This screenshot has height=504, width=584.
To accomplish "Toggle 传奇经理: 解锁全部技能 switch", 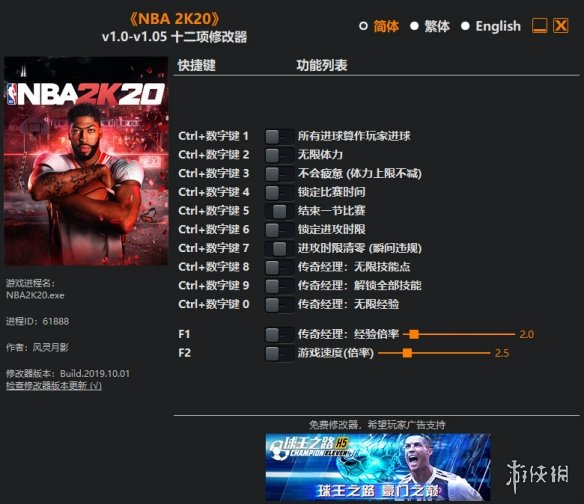I will 279,286.
